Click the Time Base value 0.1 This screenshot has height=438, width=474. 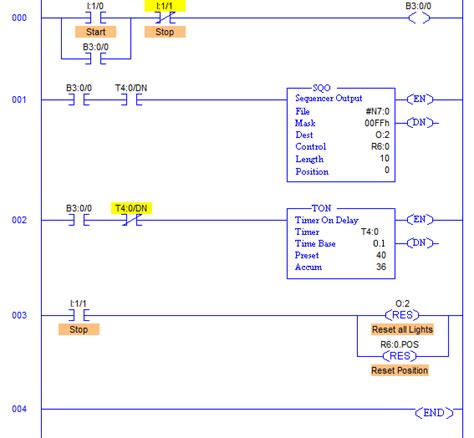coord(379,243)
